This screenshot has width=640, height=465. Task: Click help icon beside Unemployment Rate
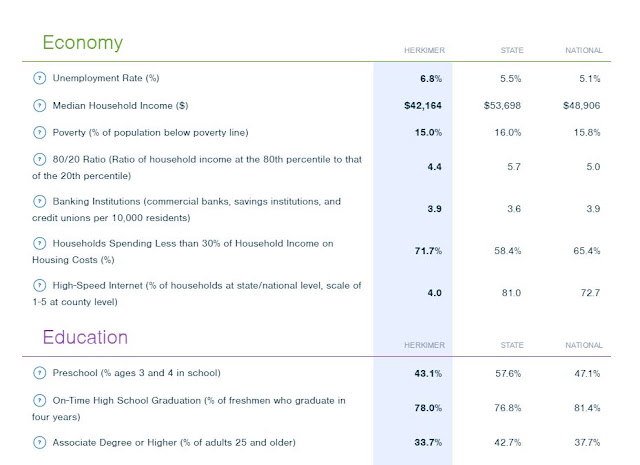tap(39, 78)
